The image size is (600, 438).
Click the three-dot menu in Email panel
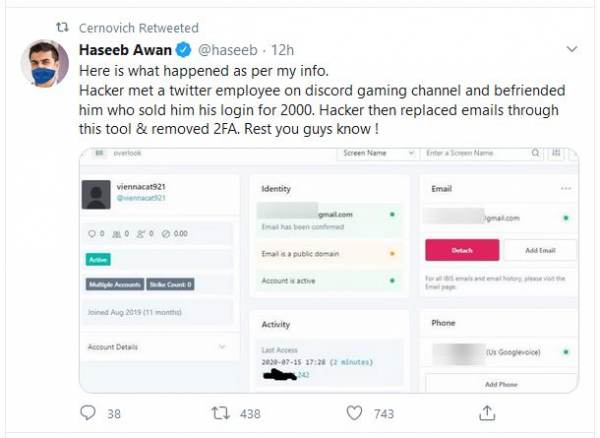pyautogui.click(x=566, y=188)
